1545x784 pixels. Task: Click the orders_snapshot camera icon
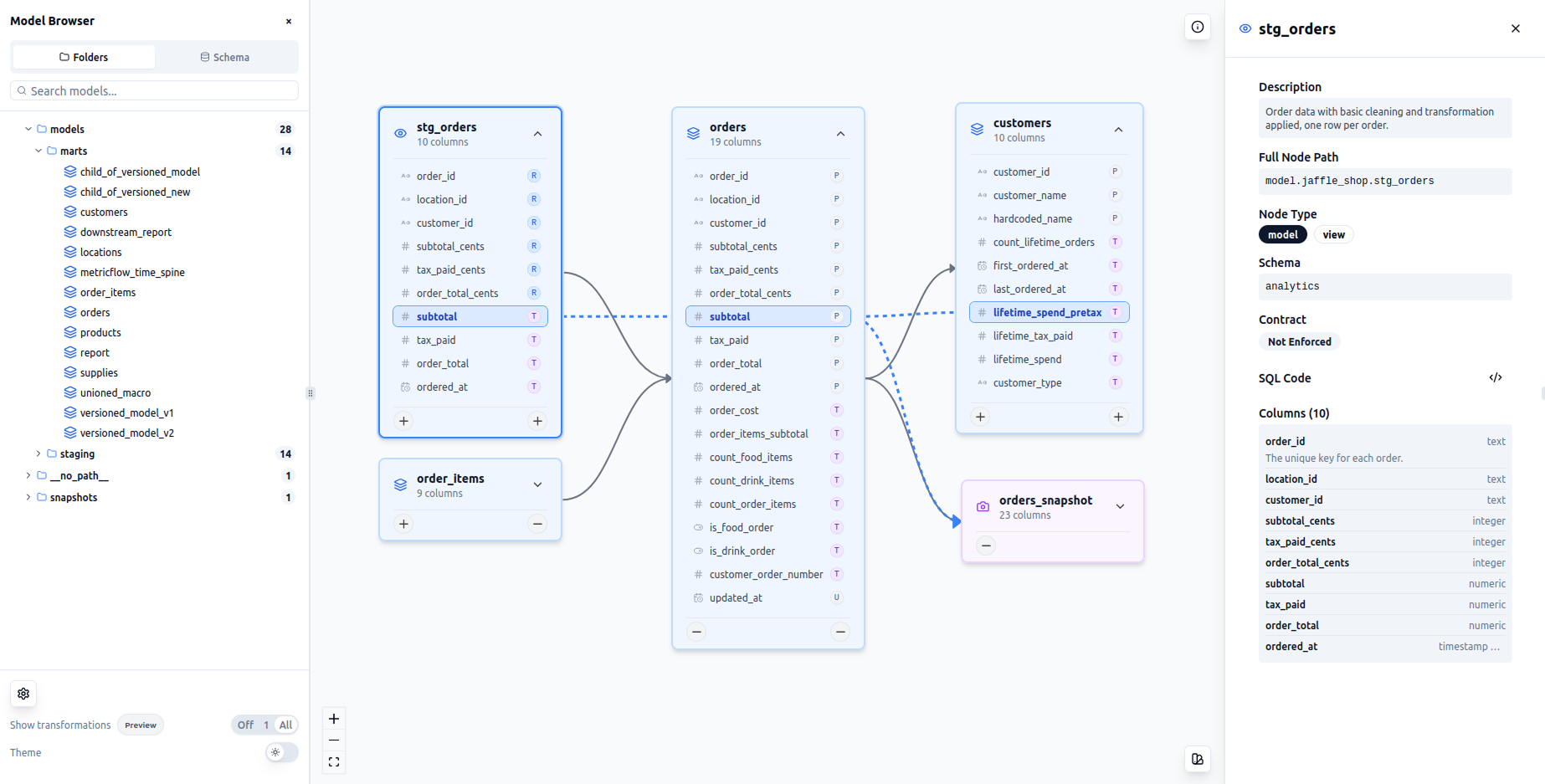click(983, 506)
